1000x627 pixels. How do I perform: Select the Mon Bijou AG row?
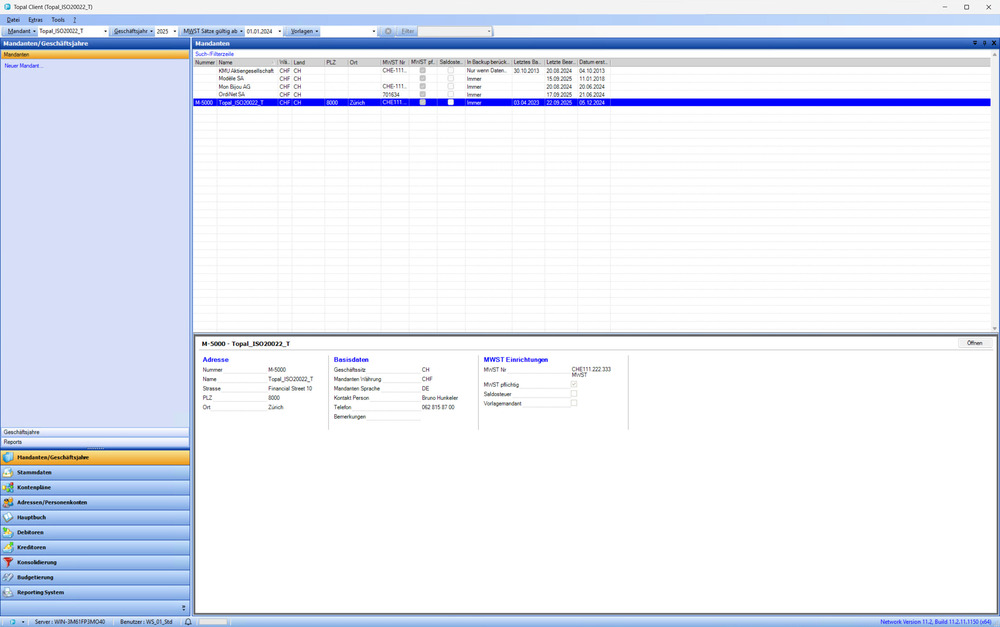[x=235, y=86]
